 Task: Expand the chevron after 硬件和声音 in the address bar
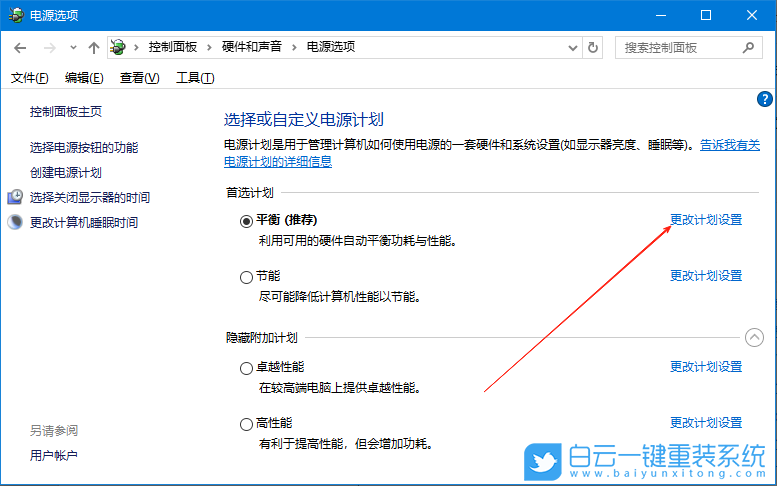coord(294,48)
